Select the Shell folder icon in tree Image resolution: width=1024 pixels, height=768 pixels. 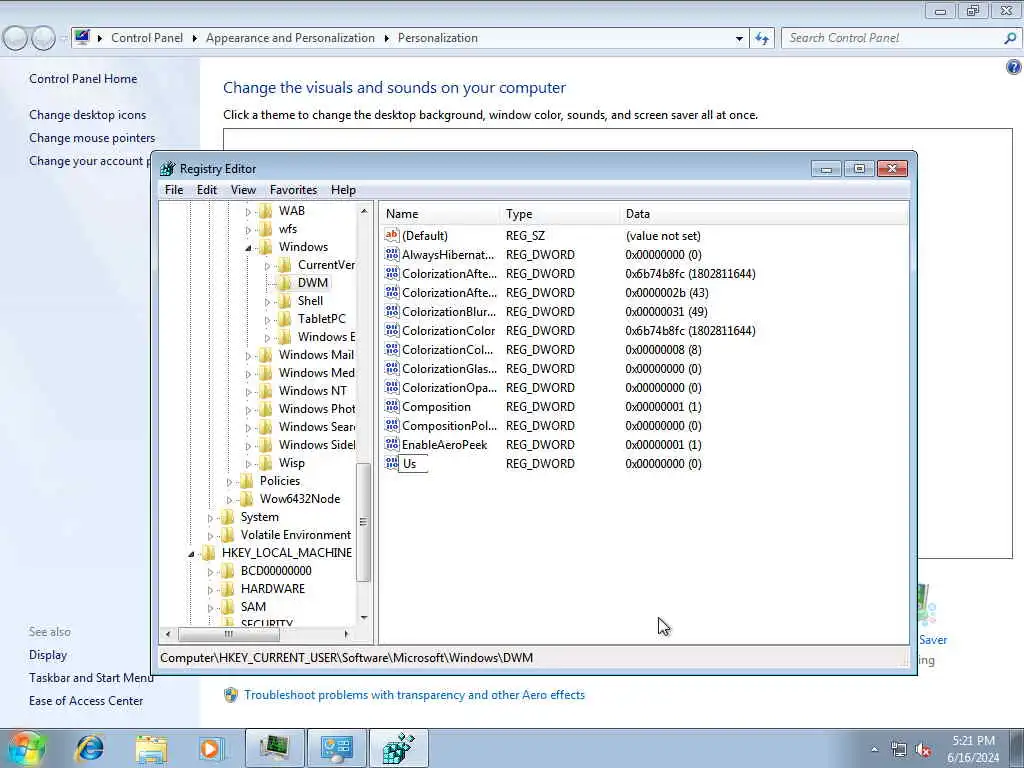pos(284,301)
